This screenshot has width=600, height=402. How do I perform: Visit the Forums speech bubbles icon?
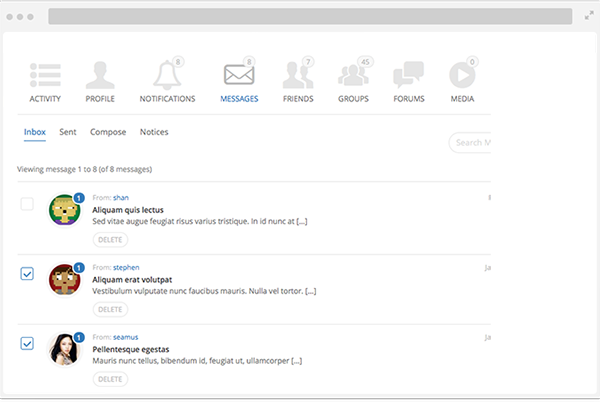[x=408, y=75]
